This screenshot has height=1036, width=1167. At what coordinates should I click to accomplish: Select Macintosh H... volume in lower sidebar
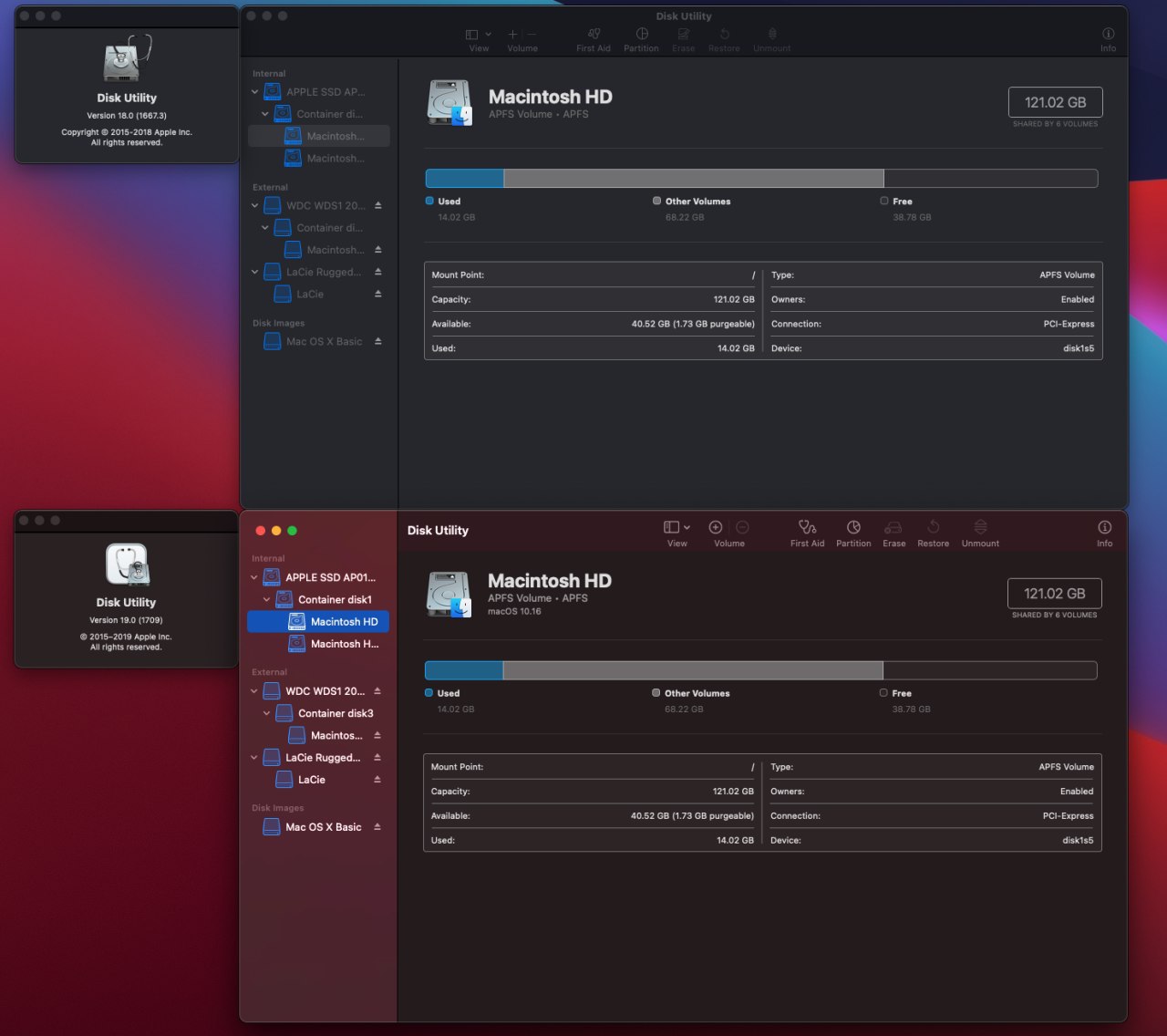pyautogui.click(x=318, y=644)
